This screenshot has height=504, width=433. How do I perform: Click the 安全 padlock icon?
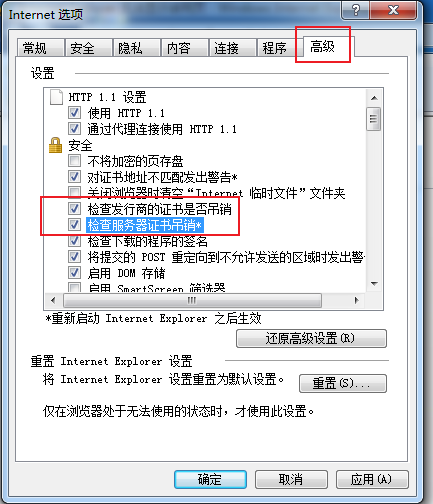coord(55,145)
